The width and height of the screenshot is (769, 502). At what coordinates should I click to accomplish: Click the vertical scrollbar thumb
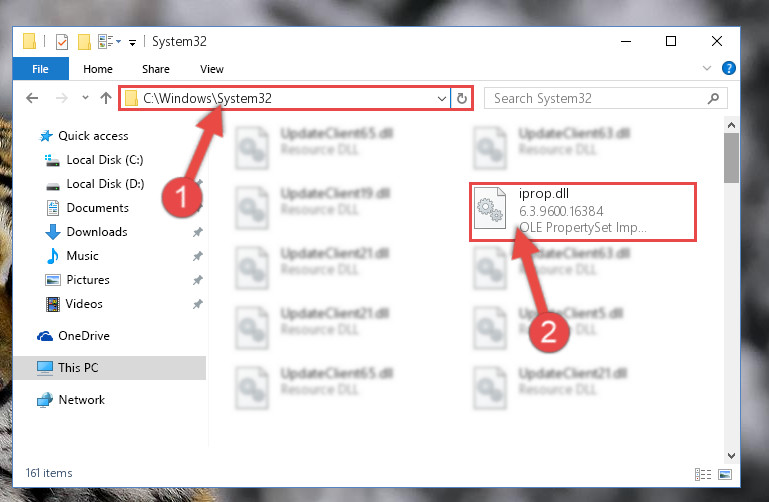click(x=731, y=158)
